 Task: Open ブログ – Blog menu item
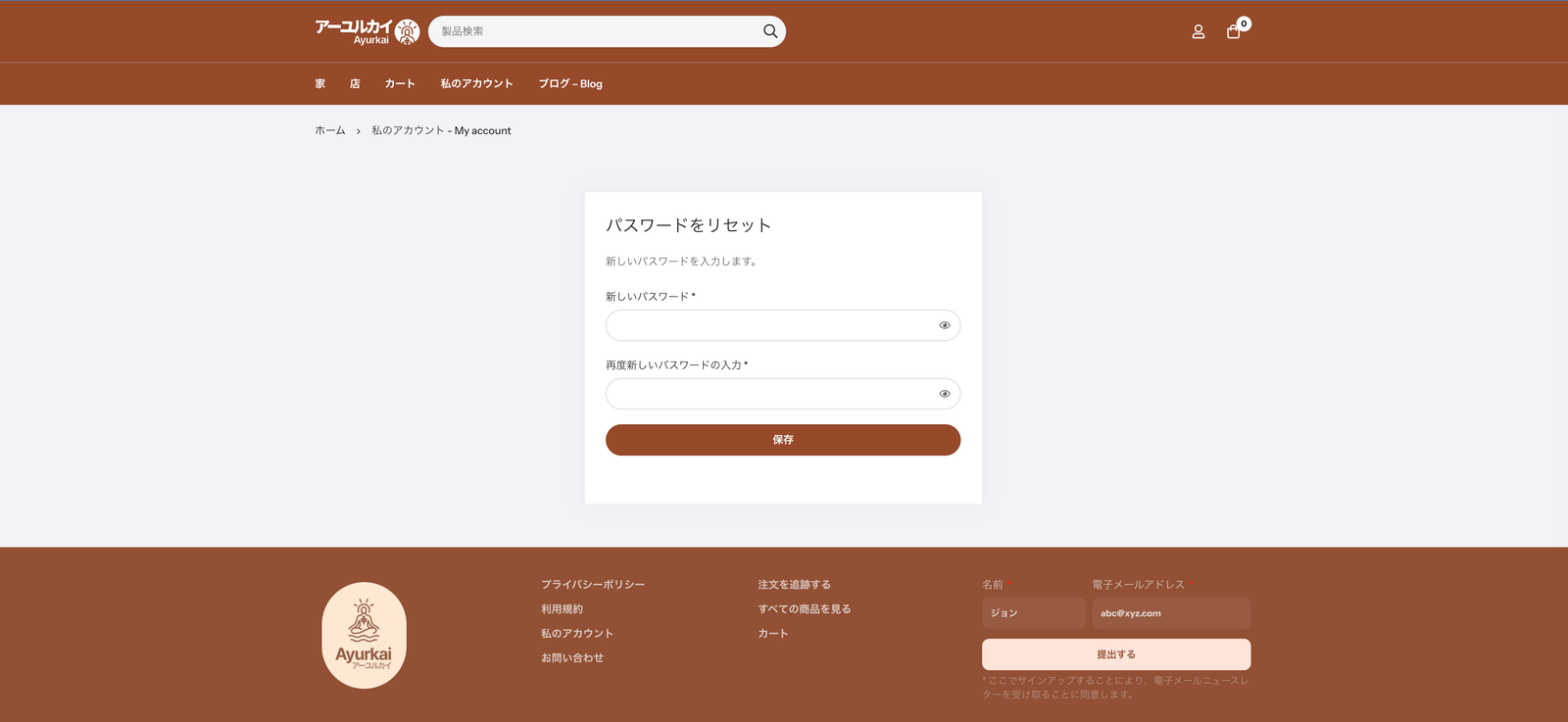coord(570,84)
